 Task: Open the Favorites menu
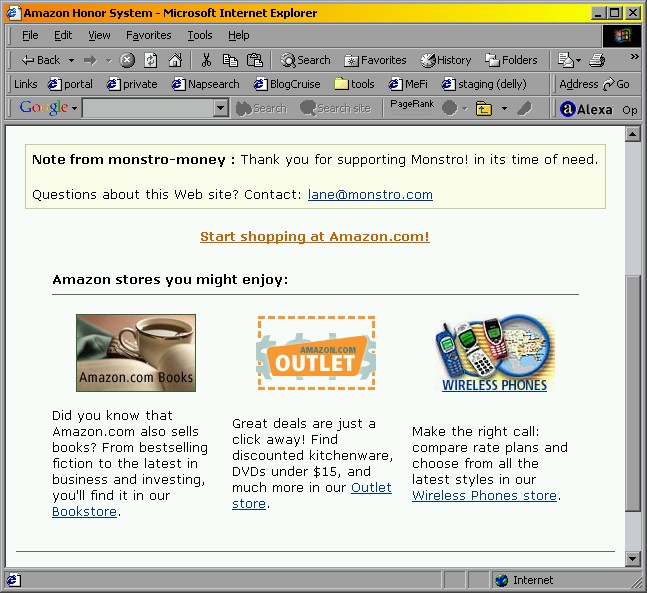(148, 35)
